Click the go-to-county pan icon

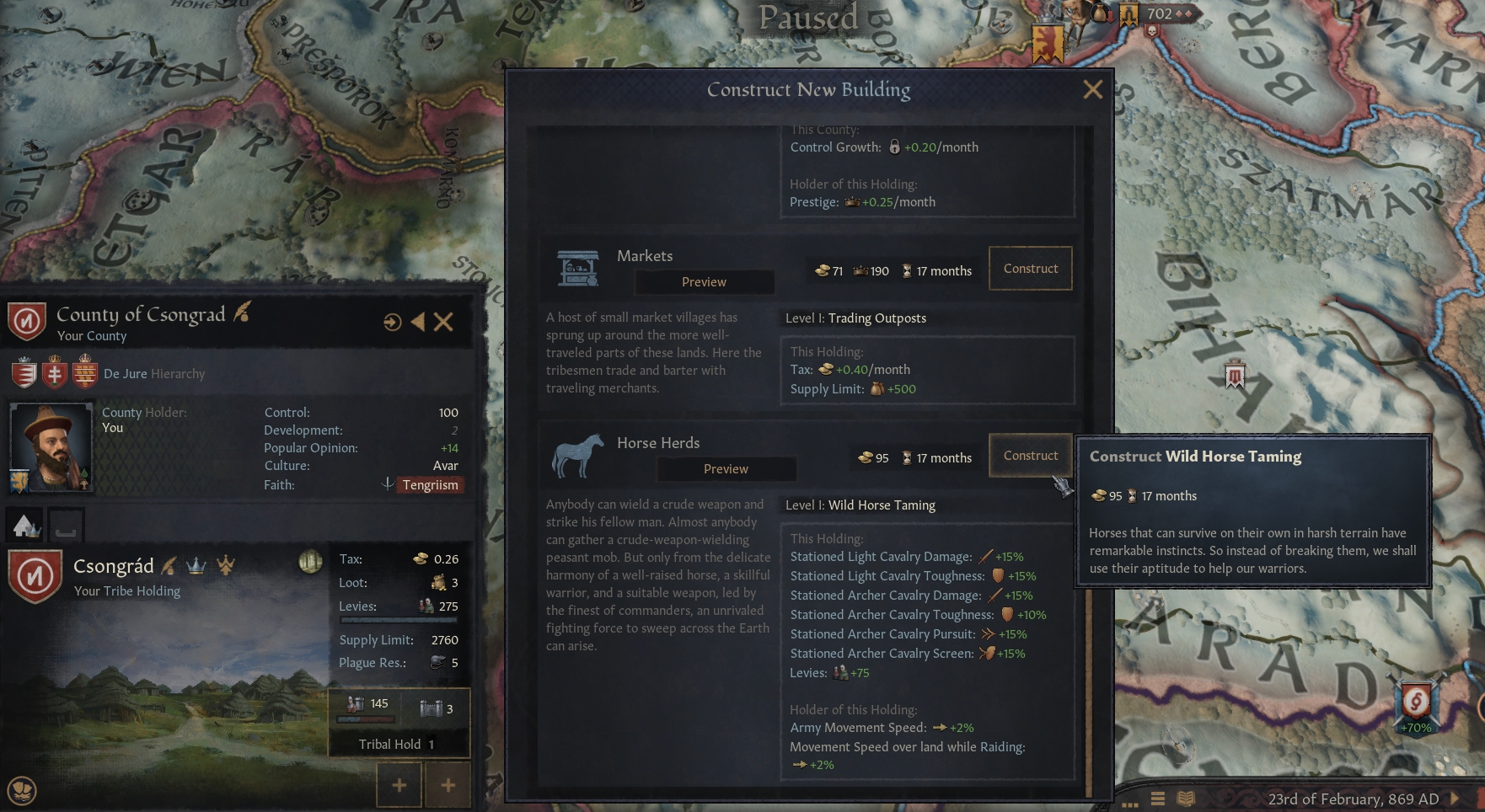[392, 322]
